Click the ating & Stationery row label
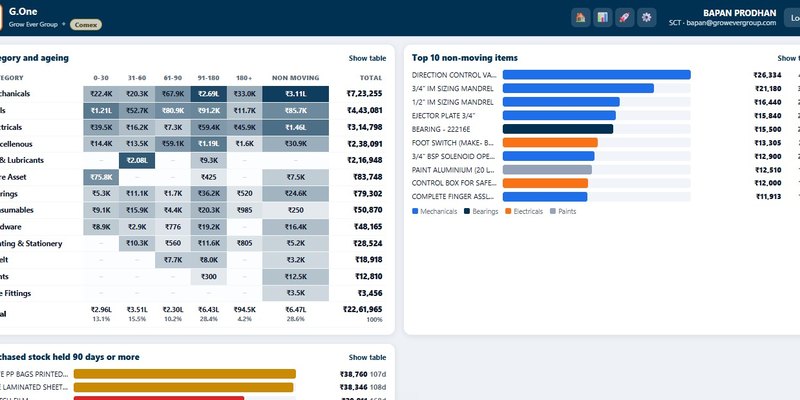Screen dimensions: 800x400 point(31,243)
